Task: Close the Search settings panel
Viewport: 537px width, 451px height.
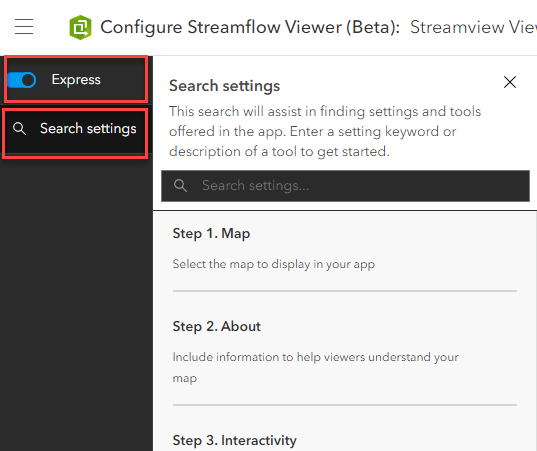Action: coord(510,82)
